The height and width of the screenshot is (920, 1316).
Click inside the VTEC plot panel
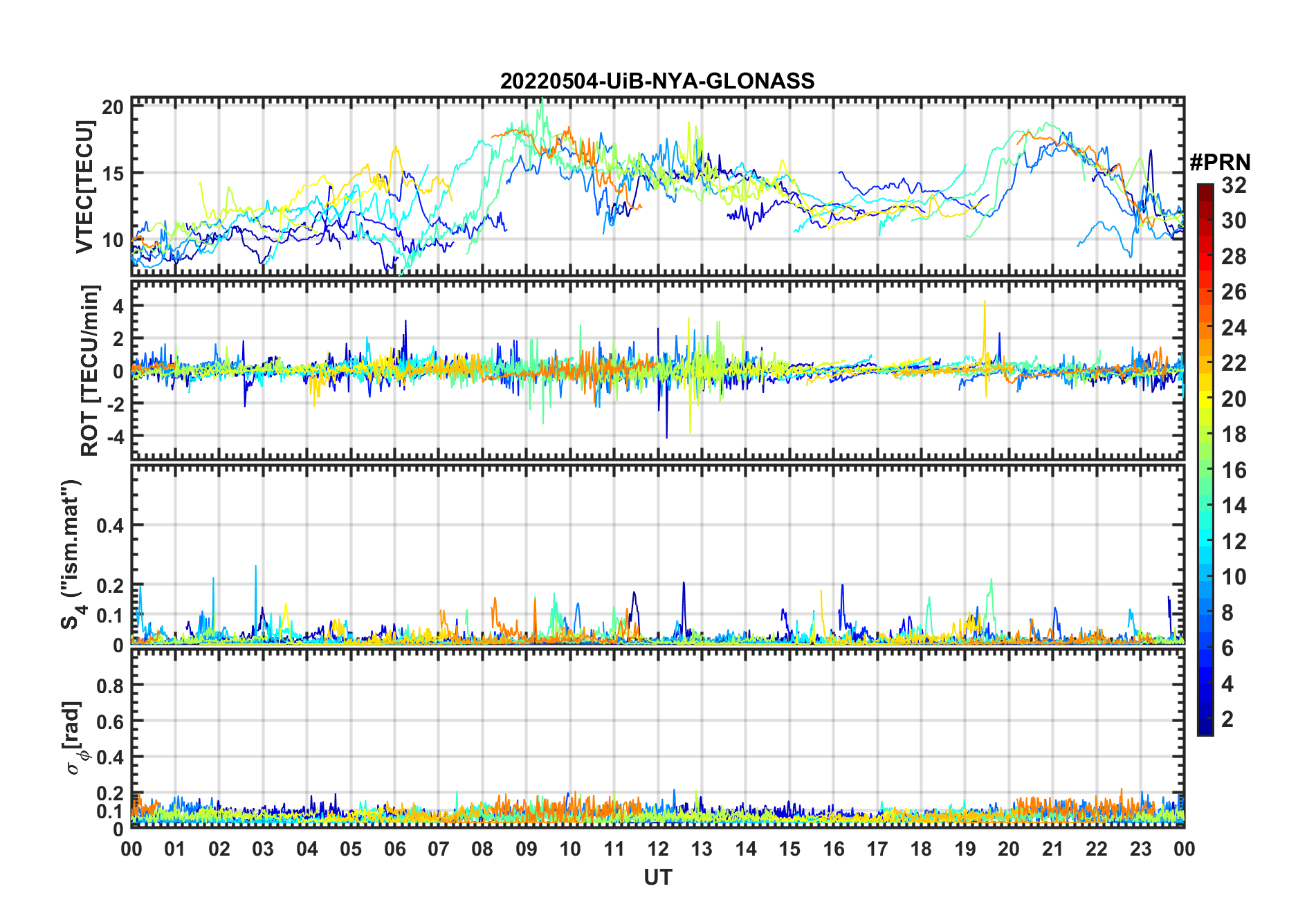pos(658,187)
